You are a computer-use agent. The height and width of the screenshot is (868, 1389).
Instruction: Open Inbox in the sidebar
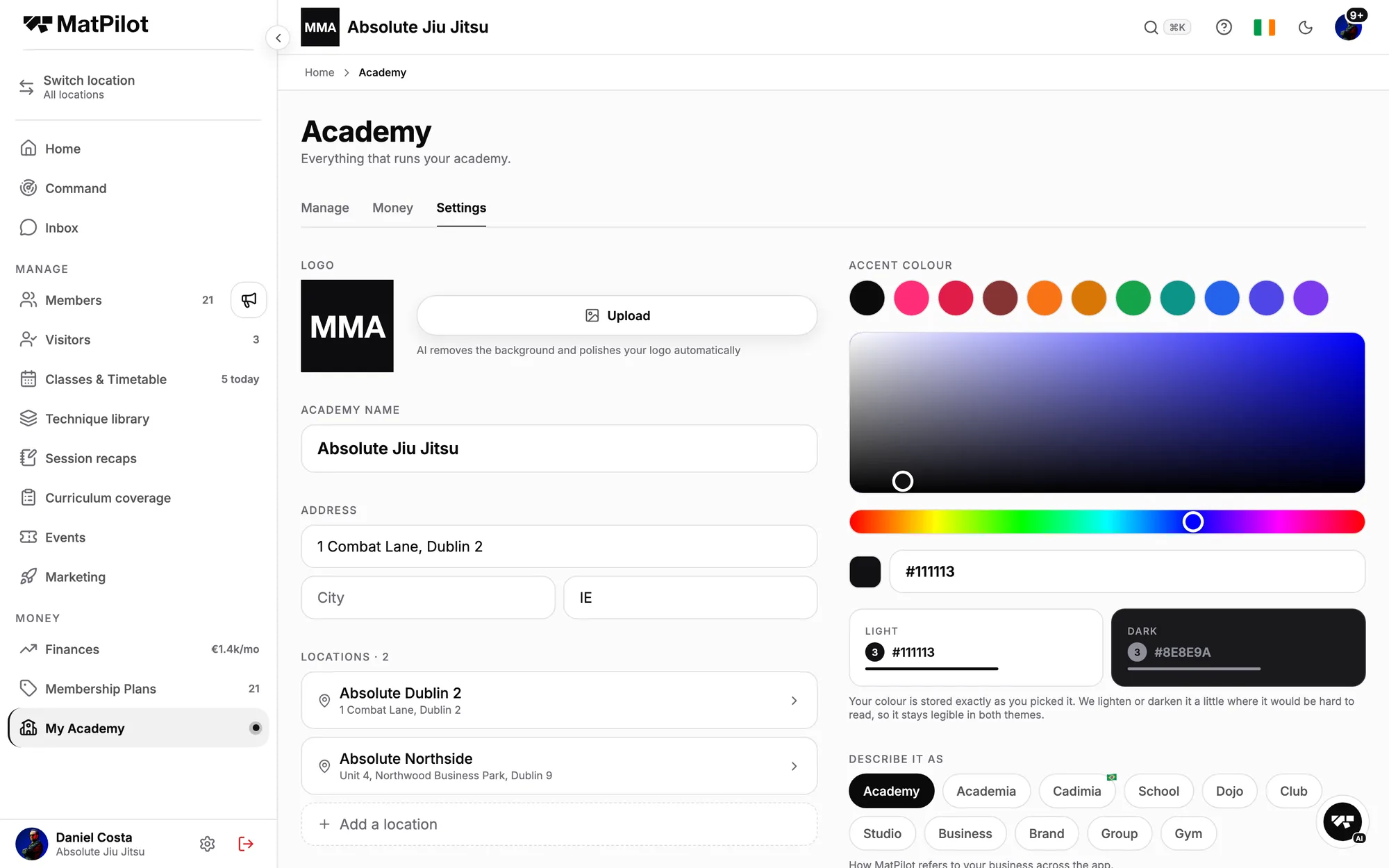click(138, 228)
